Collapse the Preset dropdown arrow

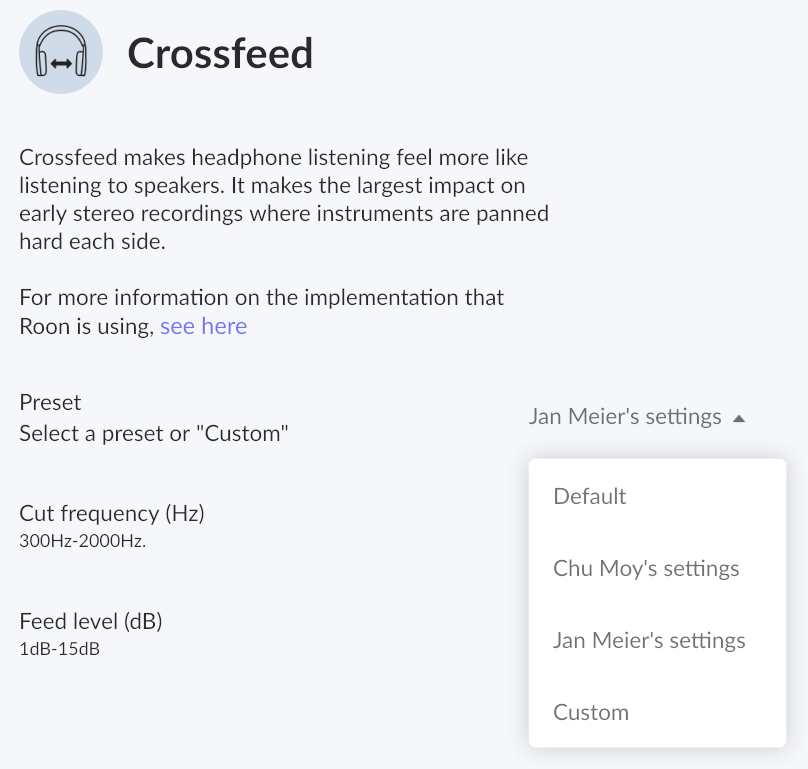click(x=739, y=418)
